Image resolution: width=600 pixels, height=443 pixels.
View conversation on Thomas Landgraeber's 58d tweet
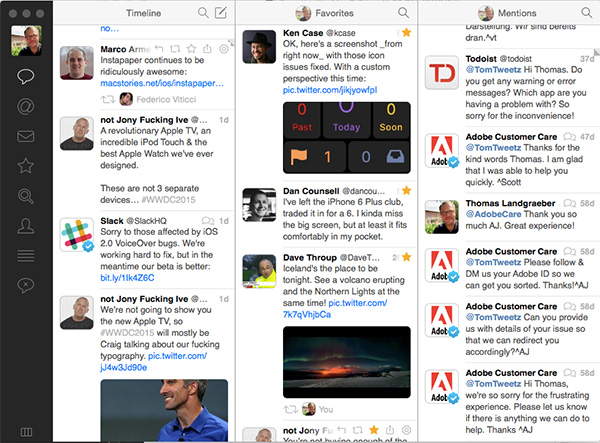click(x=569, y=203)
